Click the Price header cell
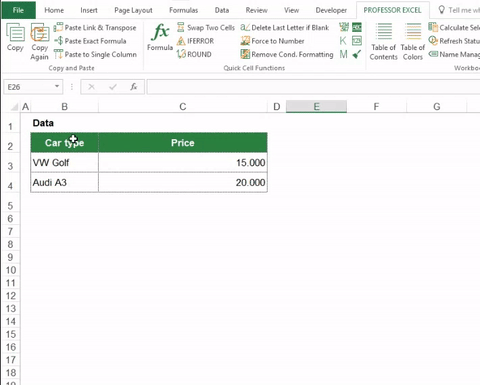This screenshot has height=385, width=480. point(183,143)
